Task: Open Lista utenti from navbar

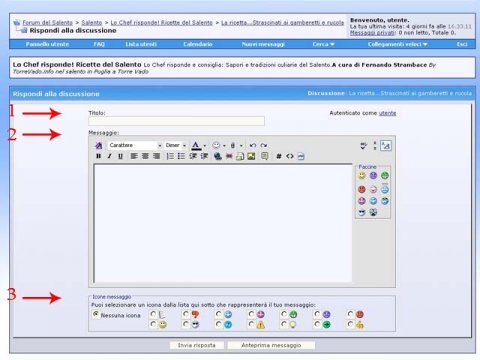Action: tap(141, 44)
